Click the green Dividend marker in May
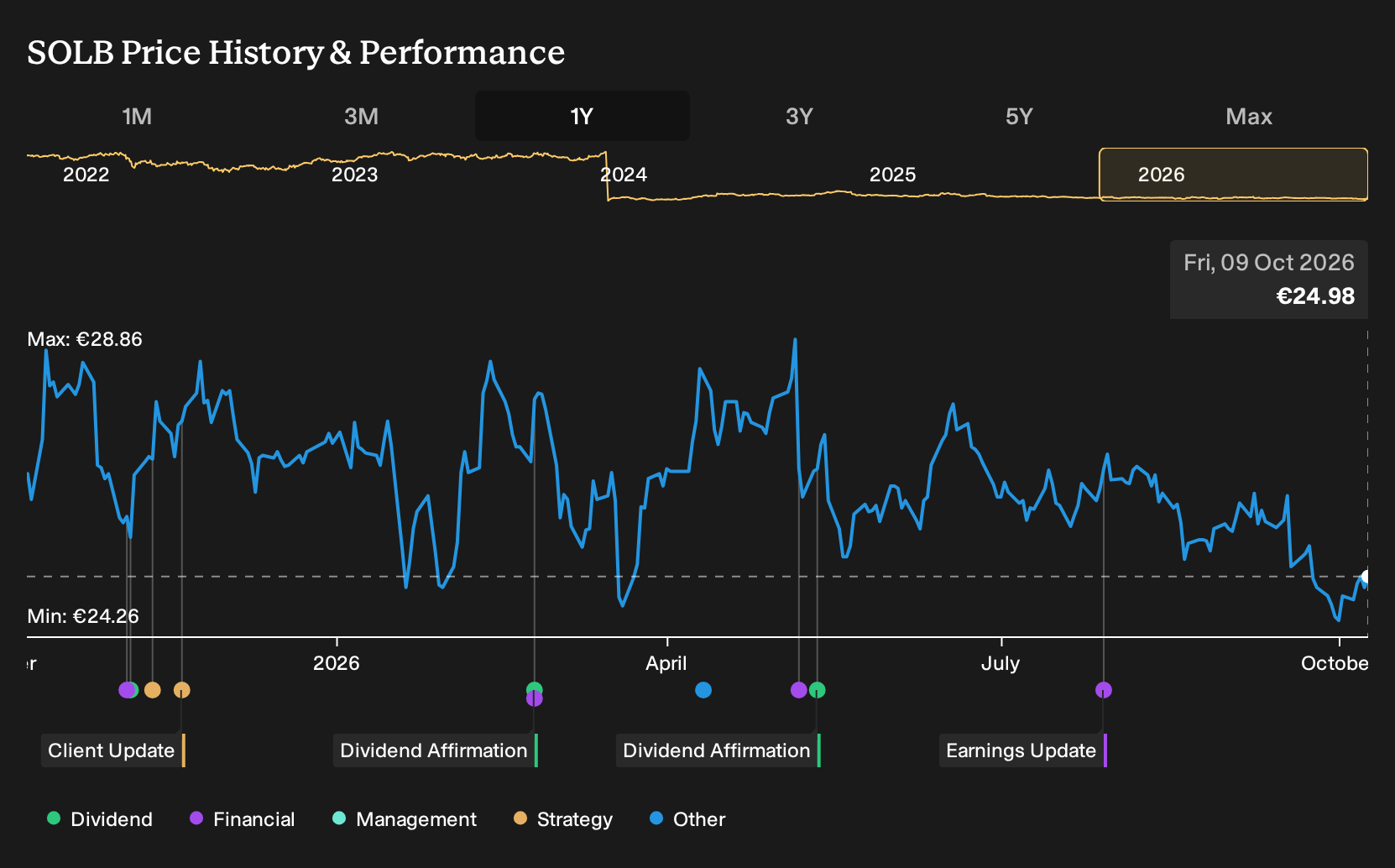 click(x=818, y=690)
